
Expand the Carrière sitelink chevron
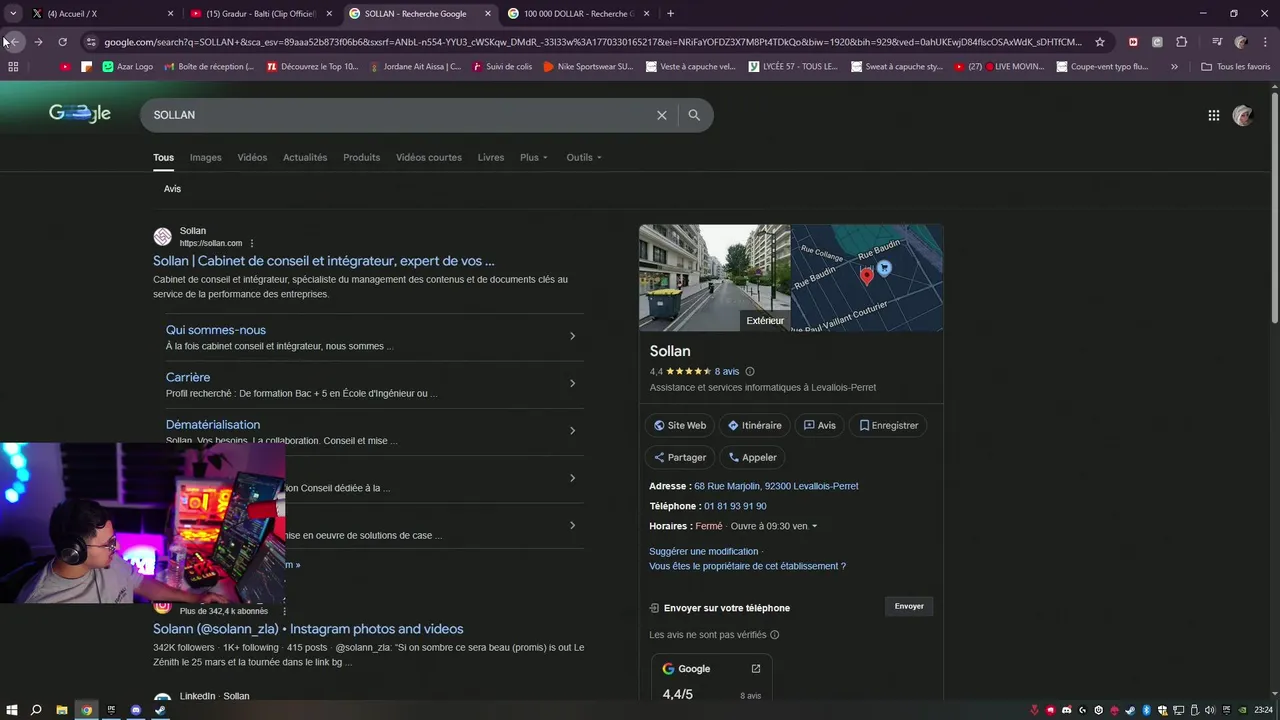pos(572,383)
